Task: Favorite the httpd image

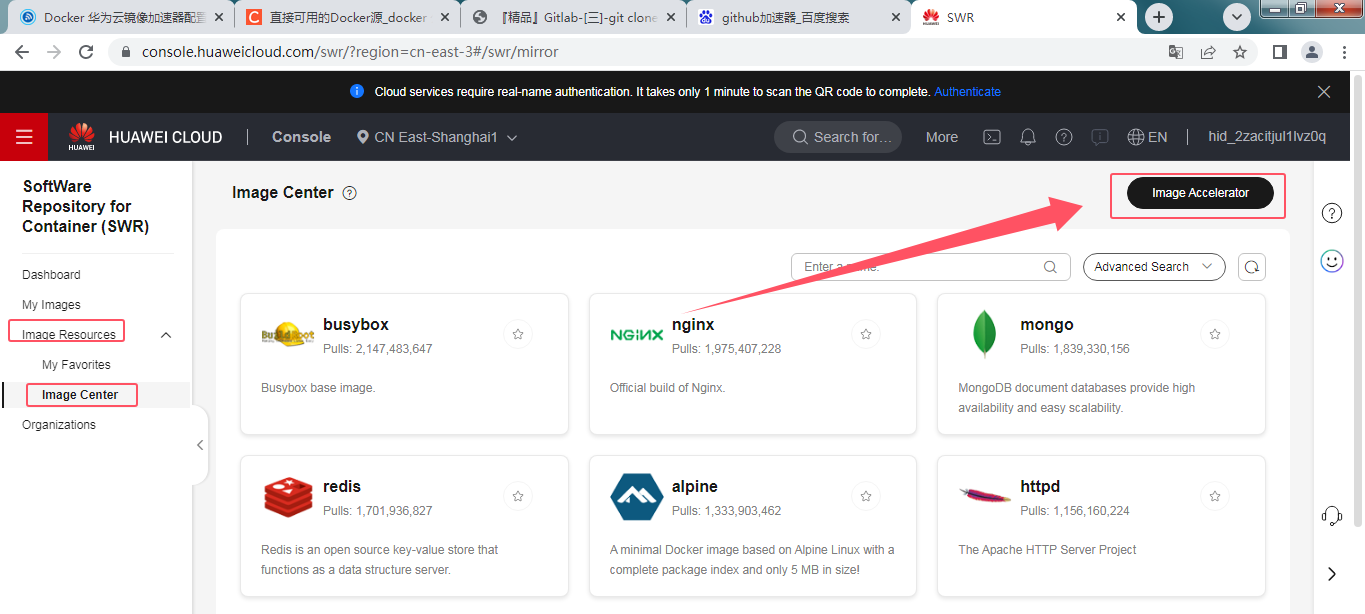Action: tap(1214, 496)
